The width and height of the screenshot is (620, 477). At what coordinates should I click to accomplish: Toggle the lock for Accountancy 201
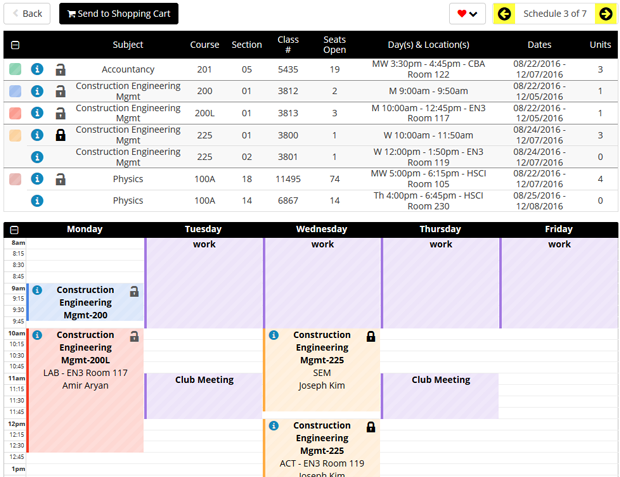(x=60, y=70)
